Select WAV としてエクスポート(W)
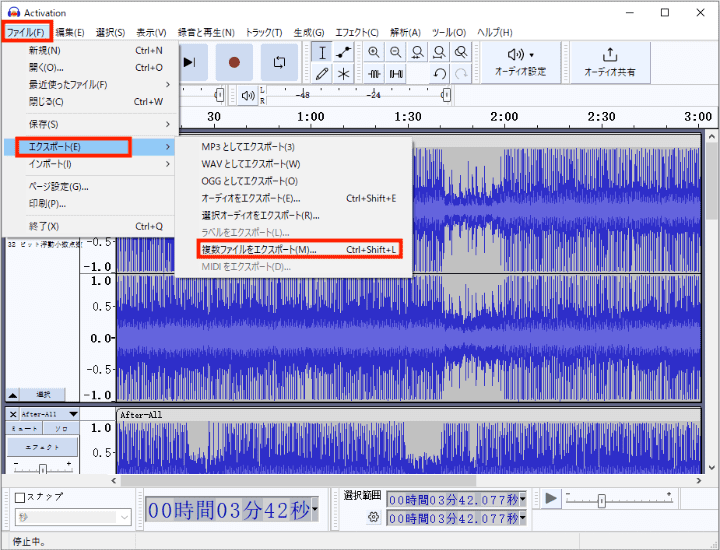Viewport: 720px width, 550px height. [293, 164]
